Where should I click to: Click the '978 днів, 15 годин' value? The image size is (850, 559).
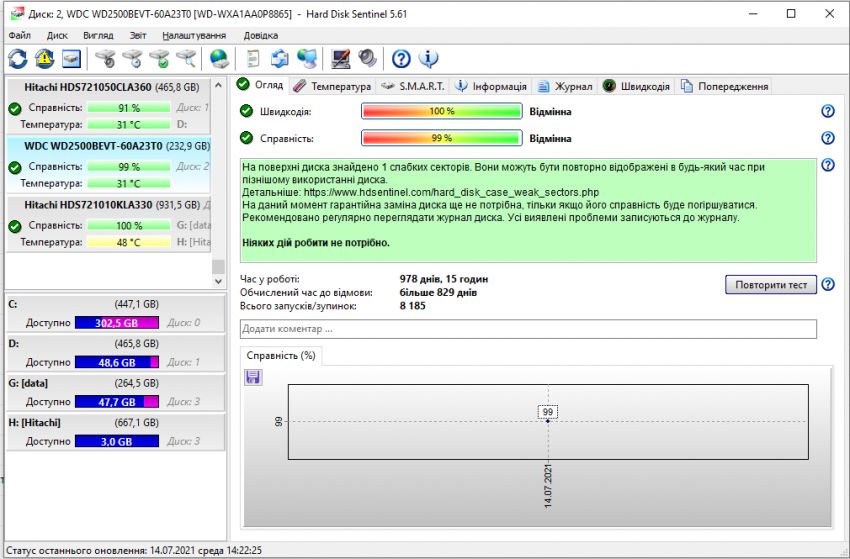(x=444, y=279)
